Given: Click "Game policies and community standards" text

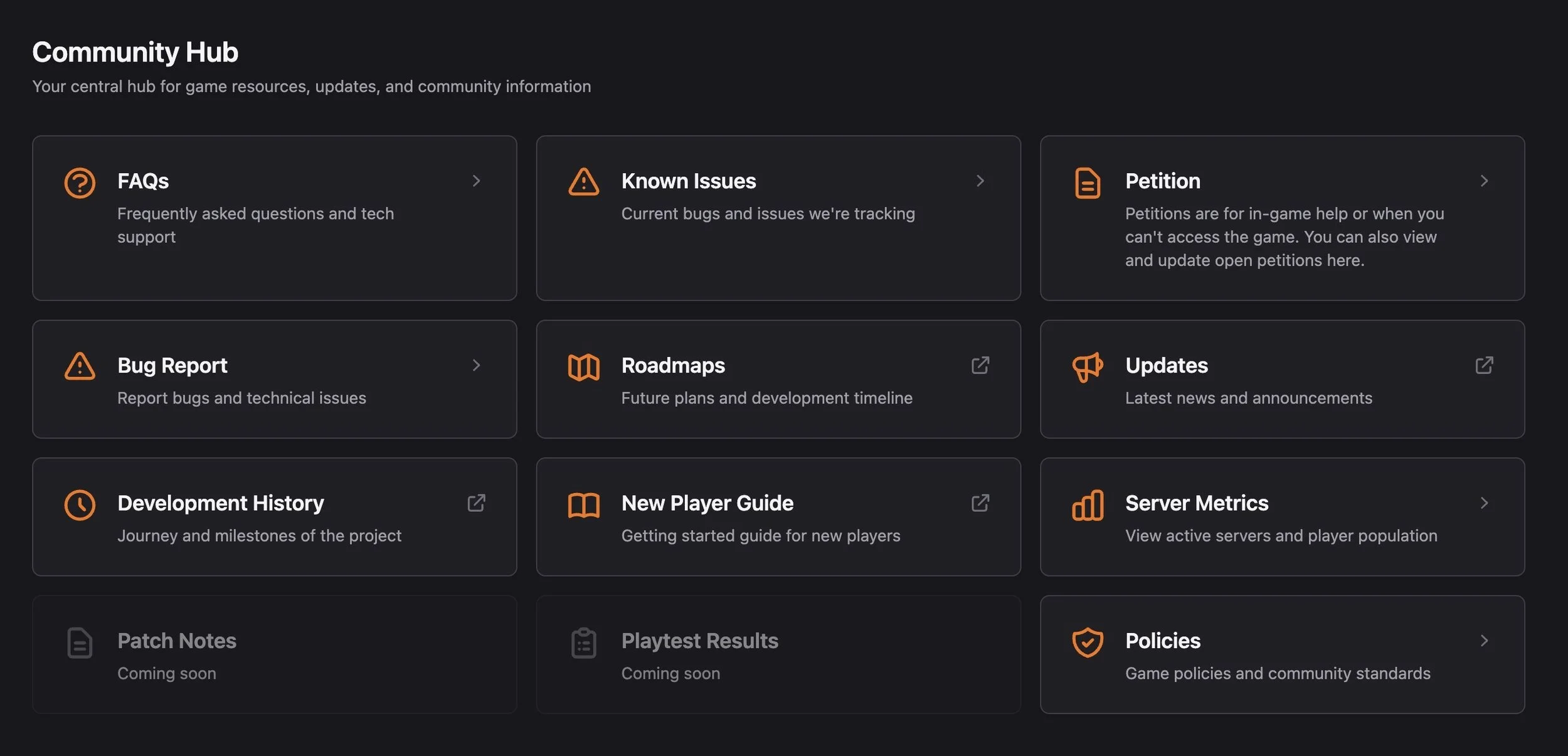Looking at the screenshot, I should (x=1278, y=673).
